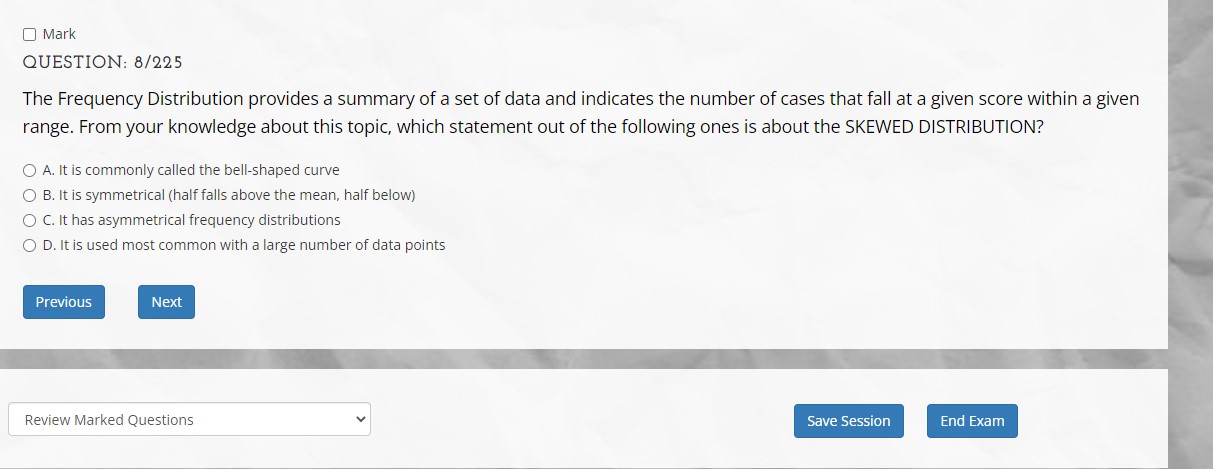Click the 'Mark' label next to checkbox

coord(59,34)
